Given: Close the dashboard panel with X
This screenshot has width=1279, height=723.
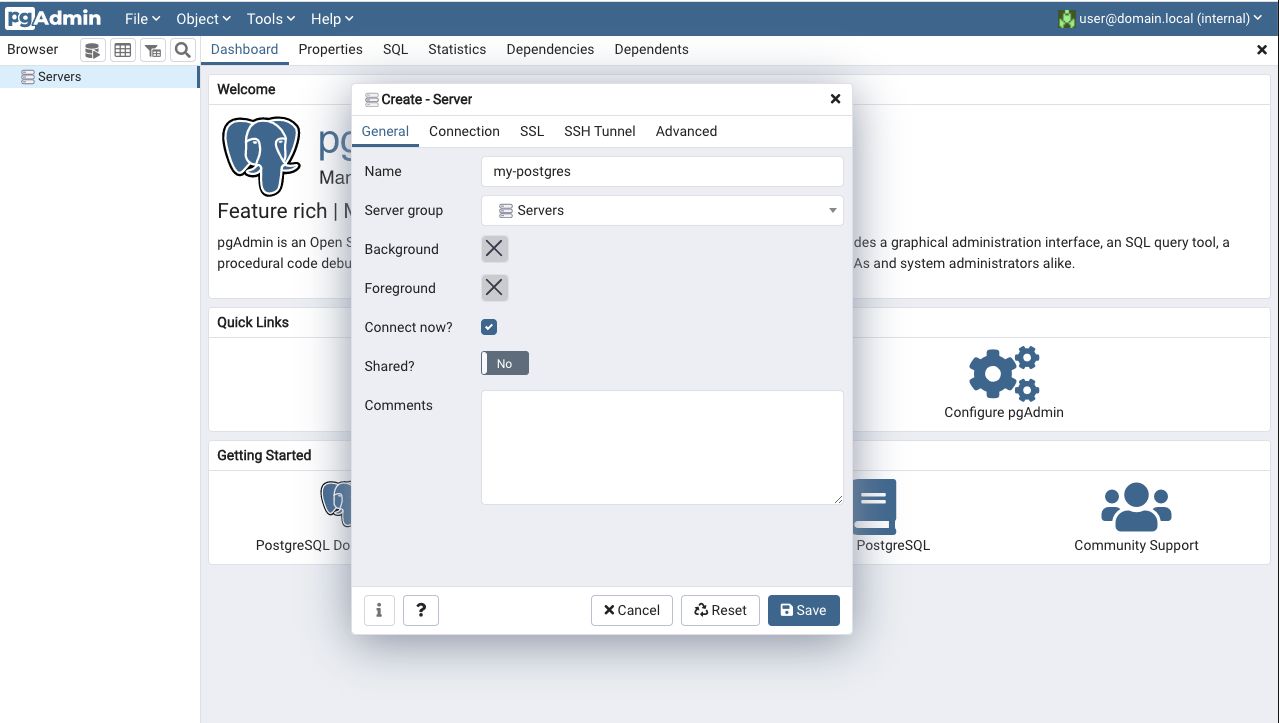Looking at the screenshot, I should 1262,50.
